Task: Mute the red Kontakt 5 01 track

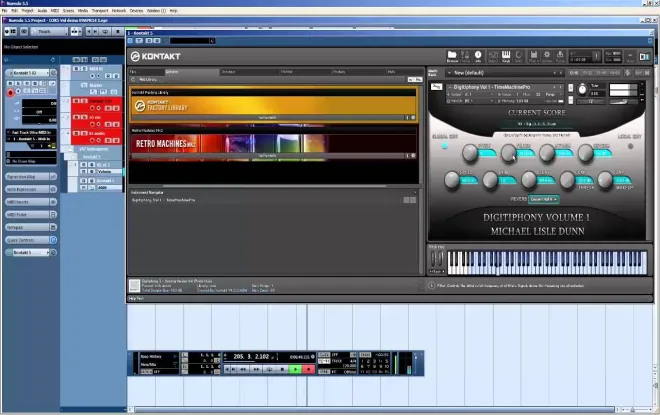Action: tap(77, 101)
